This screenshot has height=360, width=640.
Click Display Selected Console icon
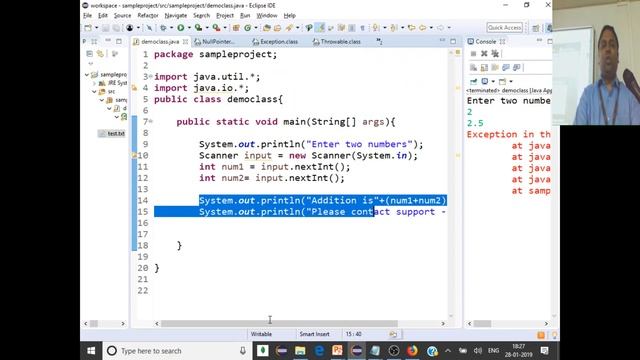tap(484, 81)
